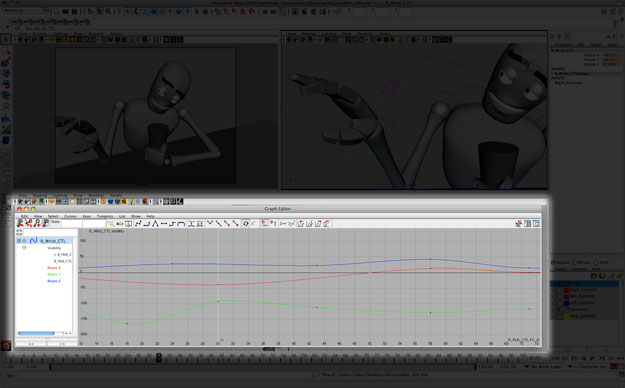Click the Frame All icon in Graph Editor

coord(111,224)
